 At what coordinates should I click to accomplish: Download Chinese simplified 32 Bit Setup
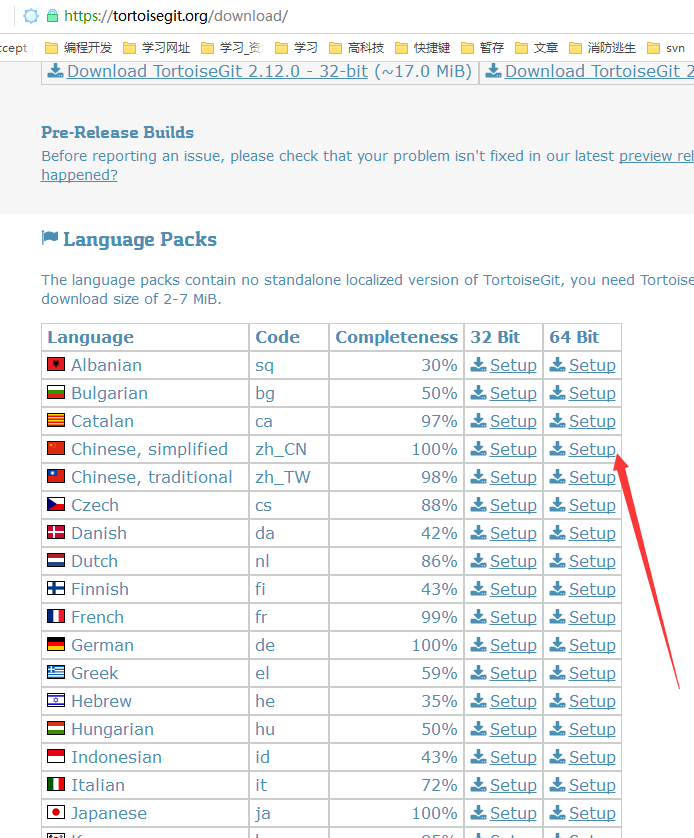[513, 449]
